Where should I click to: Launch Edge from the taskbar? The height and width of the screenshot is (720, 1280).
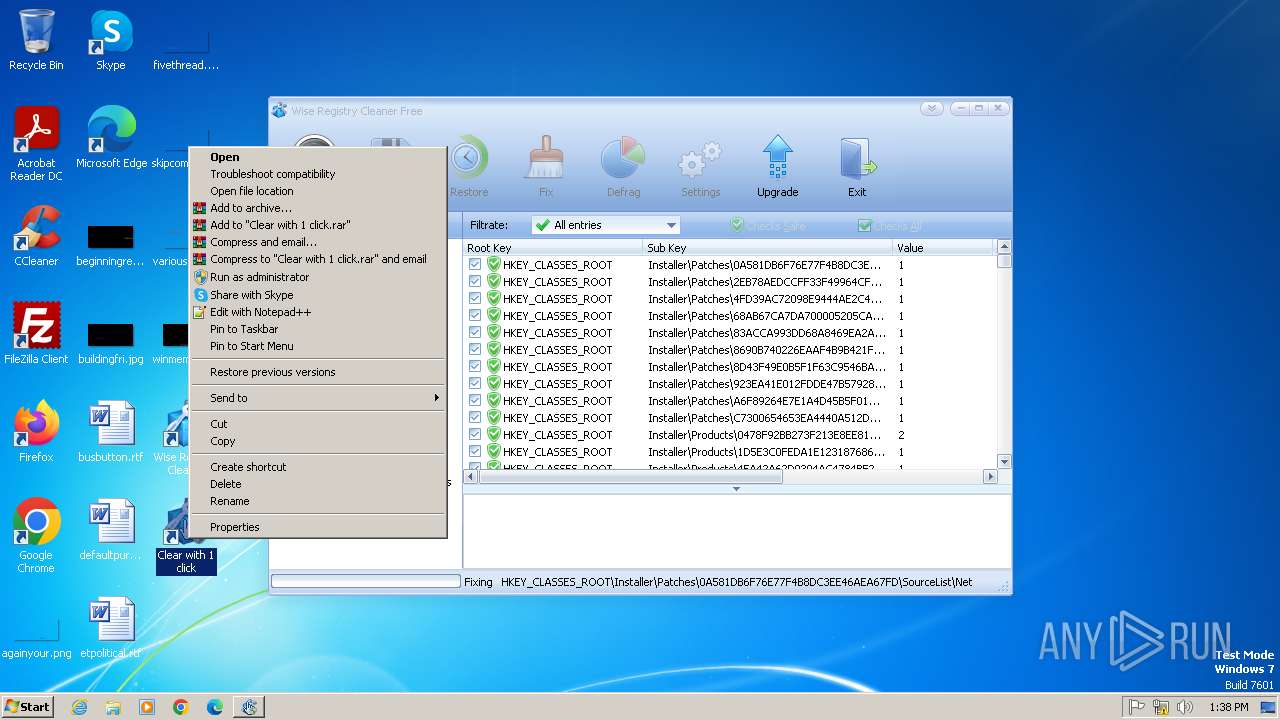pos(215,707)
